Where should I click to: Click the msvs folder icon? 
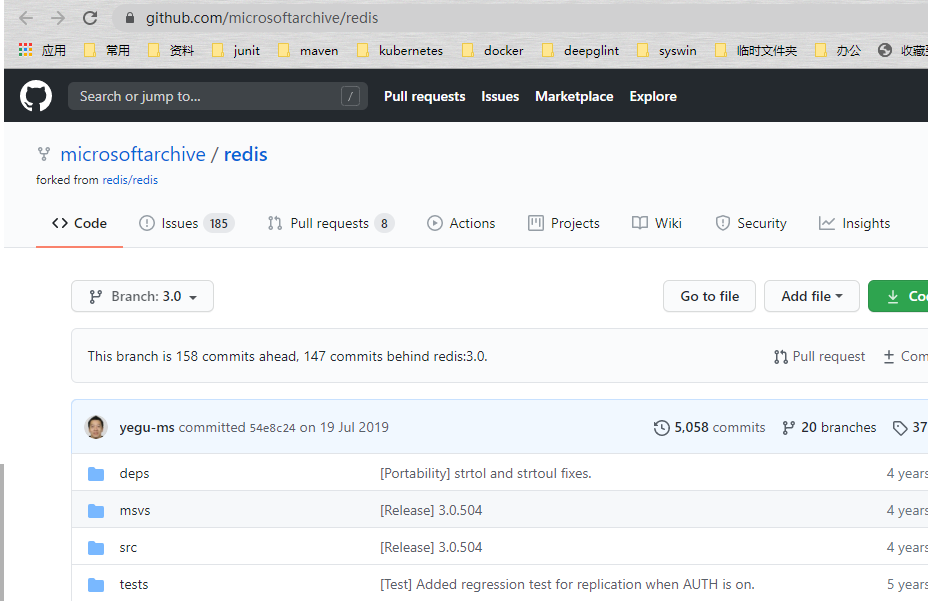coord(96,510)
